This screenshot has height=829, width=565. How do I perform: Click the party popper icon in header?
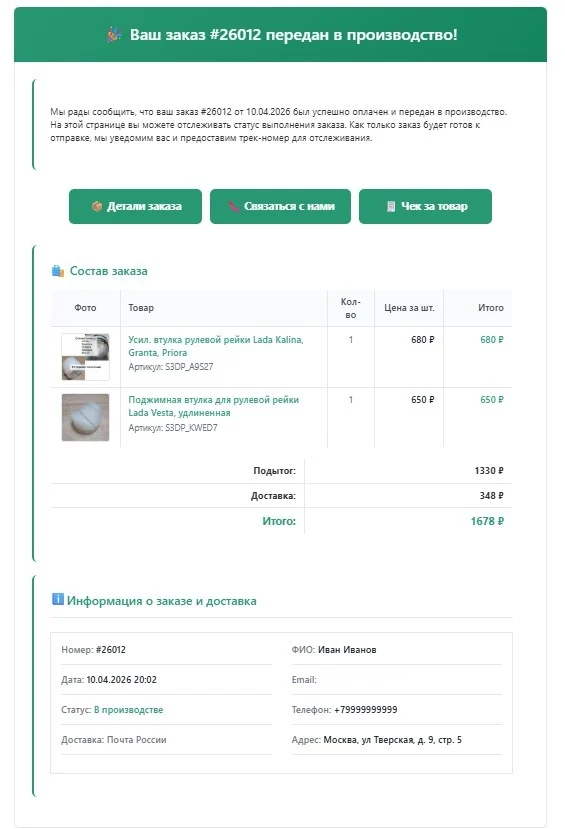point(114,35)
